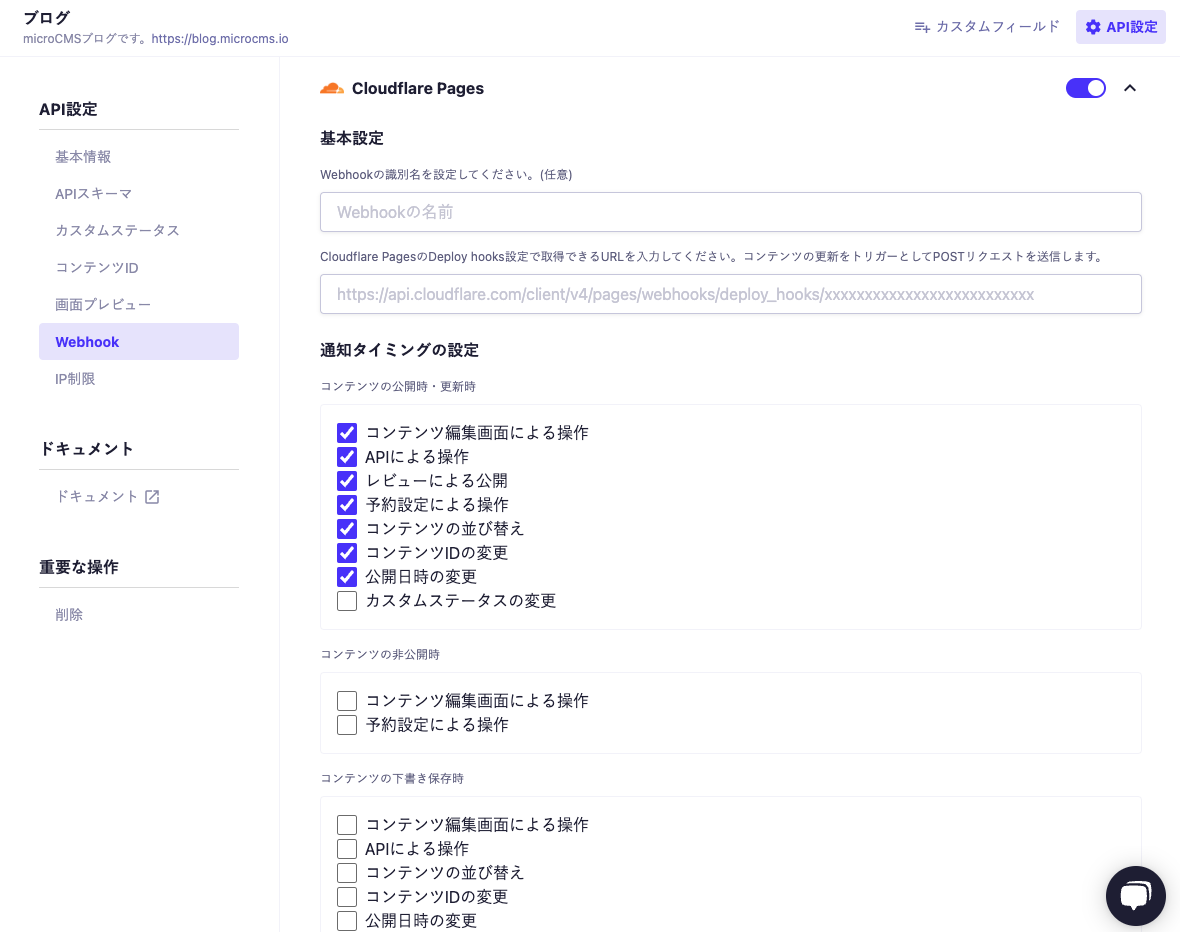Uncheck レビューによる公開 checkbox
This screenshot has height=932, width=1180.
click(x=347, y=481)
